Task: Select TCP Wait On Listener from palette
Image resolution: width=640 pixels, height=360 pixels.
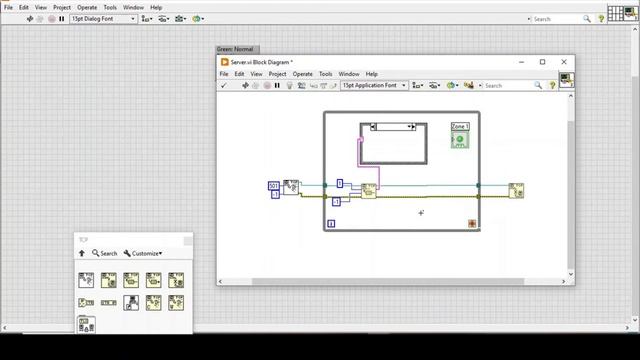Action: pyautogui.click(x=176, y=302)
